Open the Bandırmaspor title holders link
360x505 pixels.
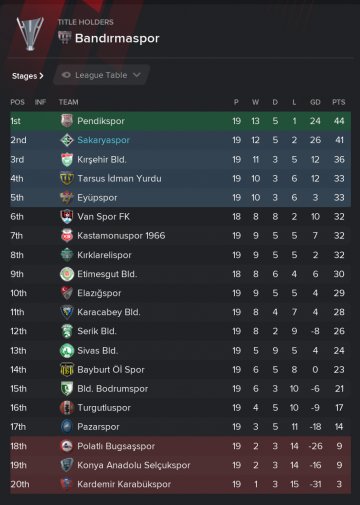(117, 38)
